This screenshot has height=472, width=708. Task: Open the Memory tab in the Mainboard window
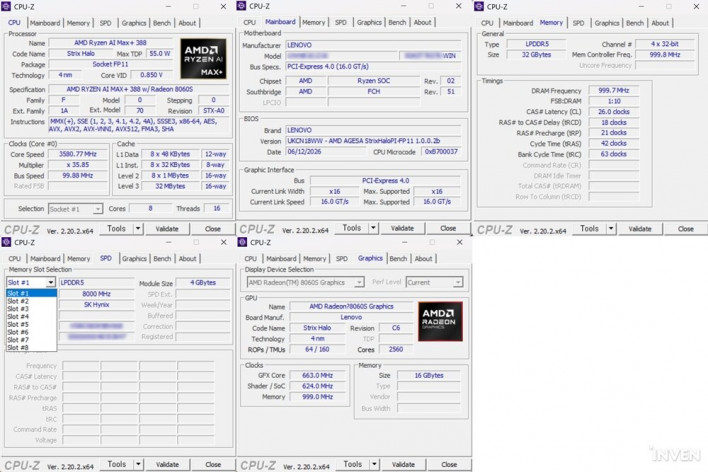314,22
